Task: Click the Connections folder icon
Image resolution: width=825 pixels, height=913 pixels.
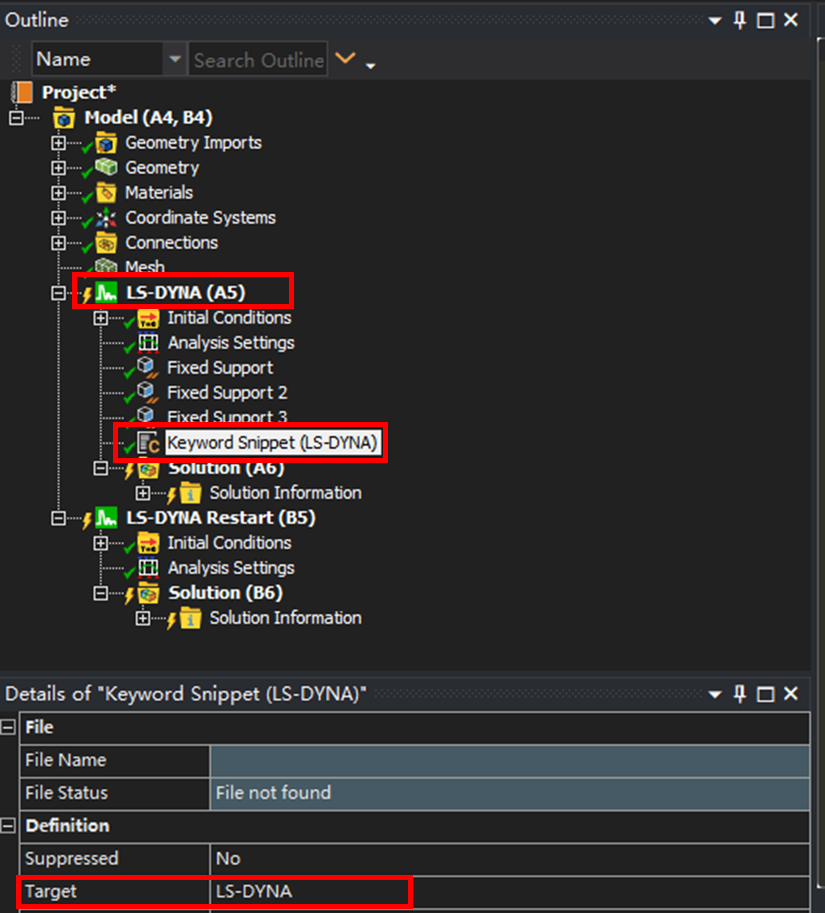Action: pyautogui.click(x=106, y=243)
